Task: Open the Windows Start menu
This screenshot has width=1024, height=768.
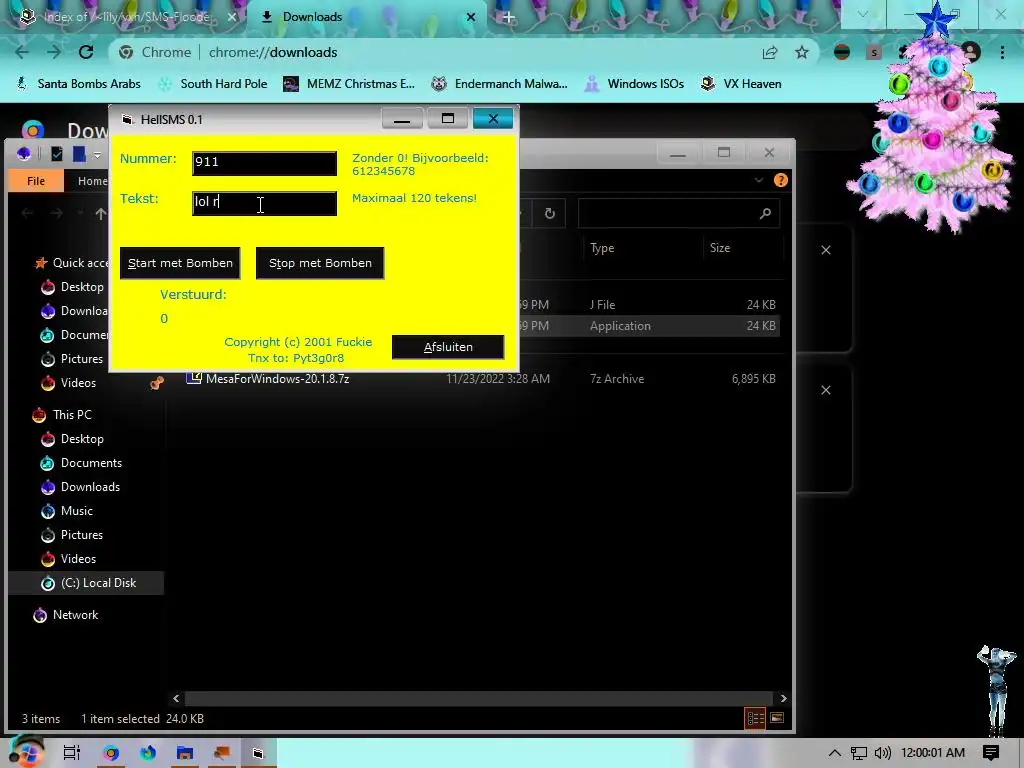Action: coord(26,752)
